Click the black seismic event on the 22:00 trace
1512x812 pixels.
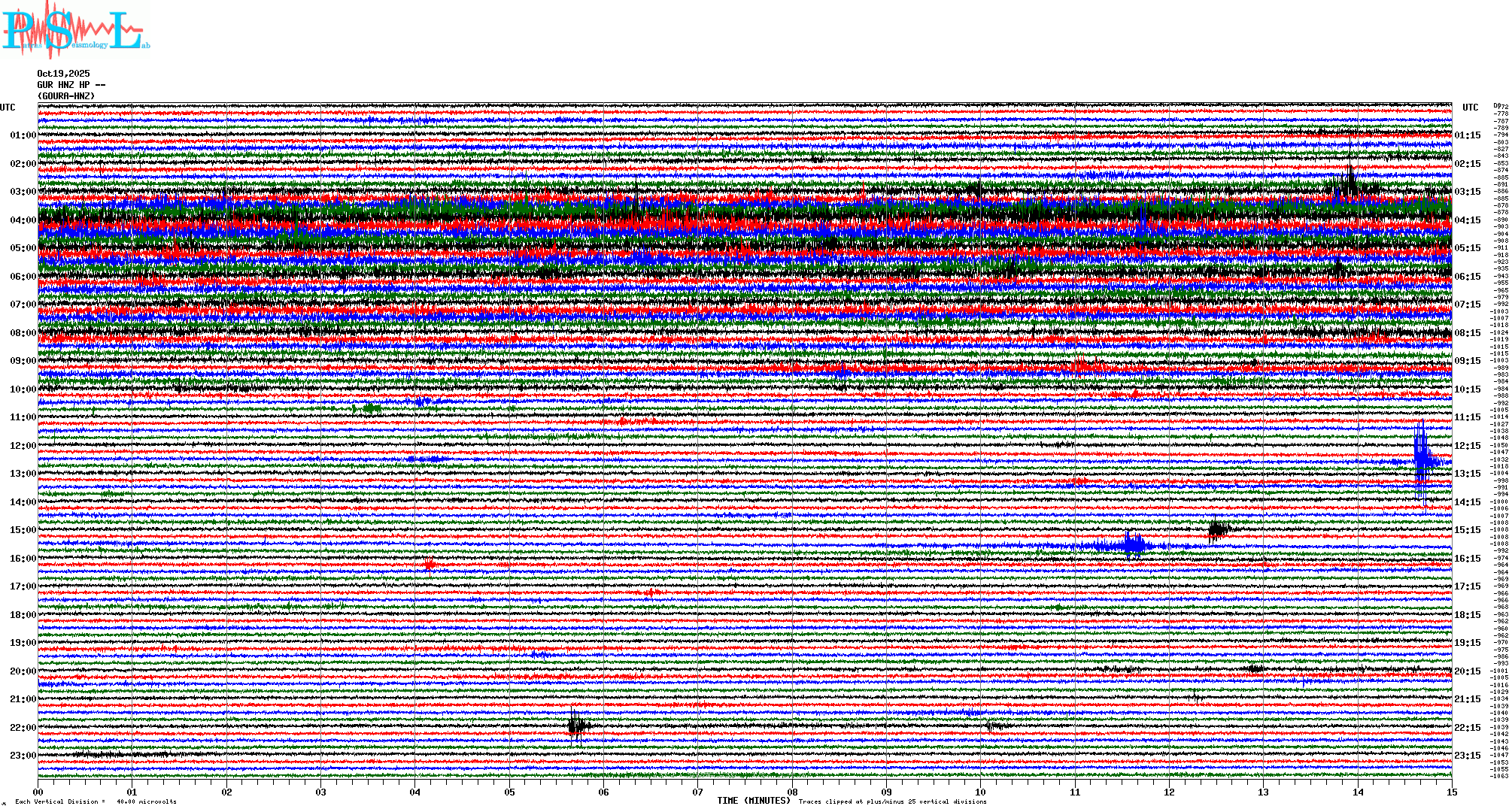pyautogui.click(x=577, y=726)
